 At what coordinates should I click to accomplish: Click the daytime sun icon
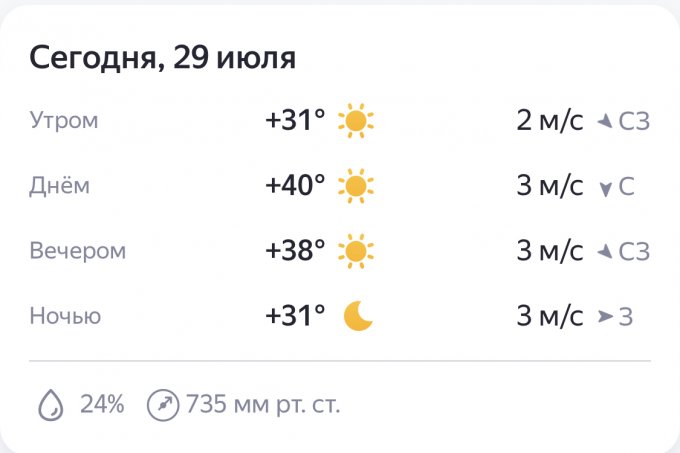coord(355,186)
